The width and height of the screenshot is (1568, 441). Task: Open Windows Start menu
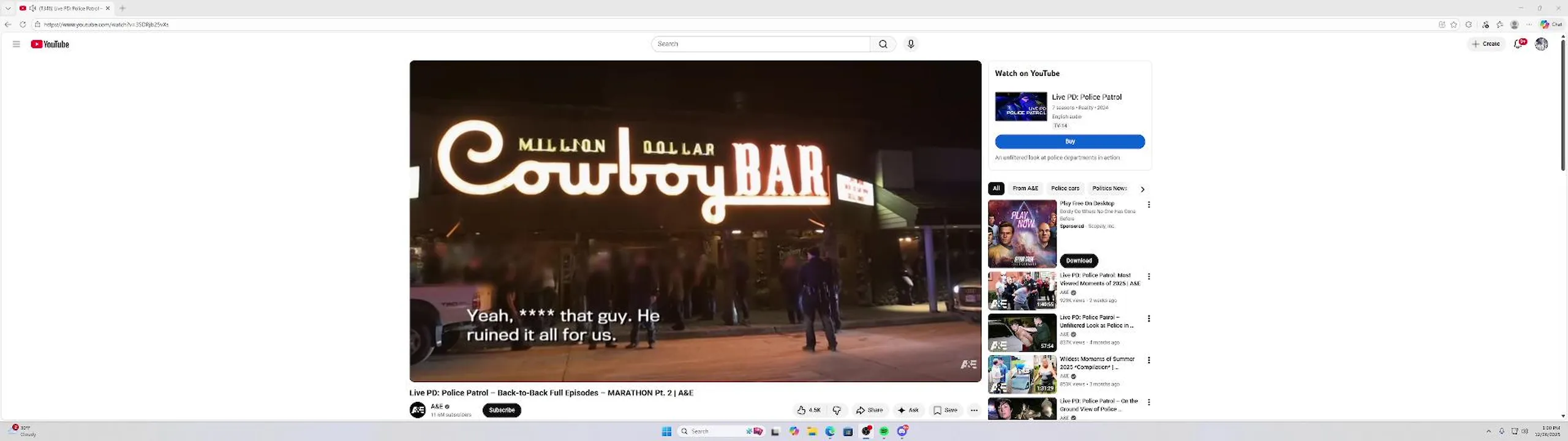[667, 431]
